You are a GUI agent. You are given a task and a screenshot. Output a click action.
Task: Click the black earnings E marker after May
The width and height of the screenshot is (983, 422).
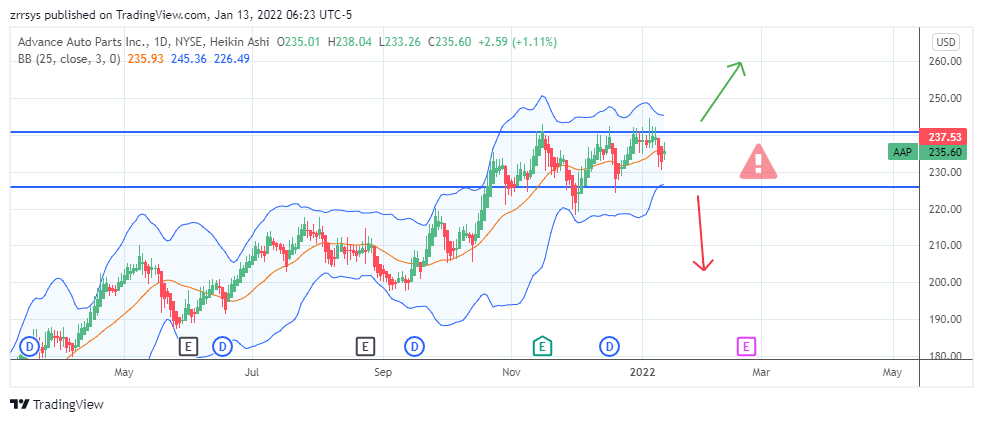pos(188,346)
